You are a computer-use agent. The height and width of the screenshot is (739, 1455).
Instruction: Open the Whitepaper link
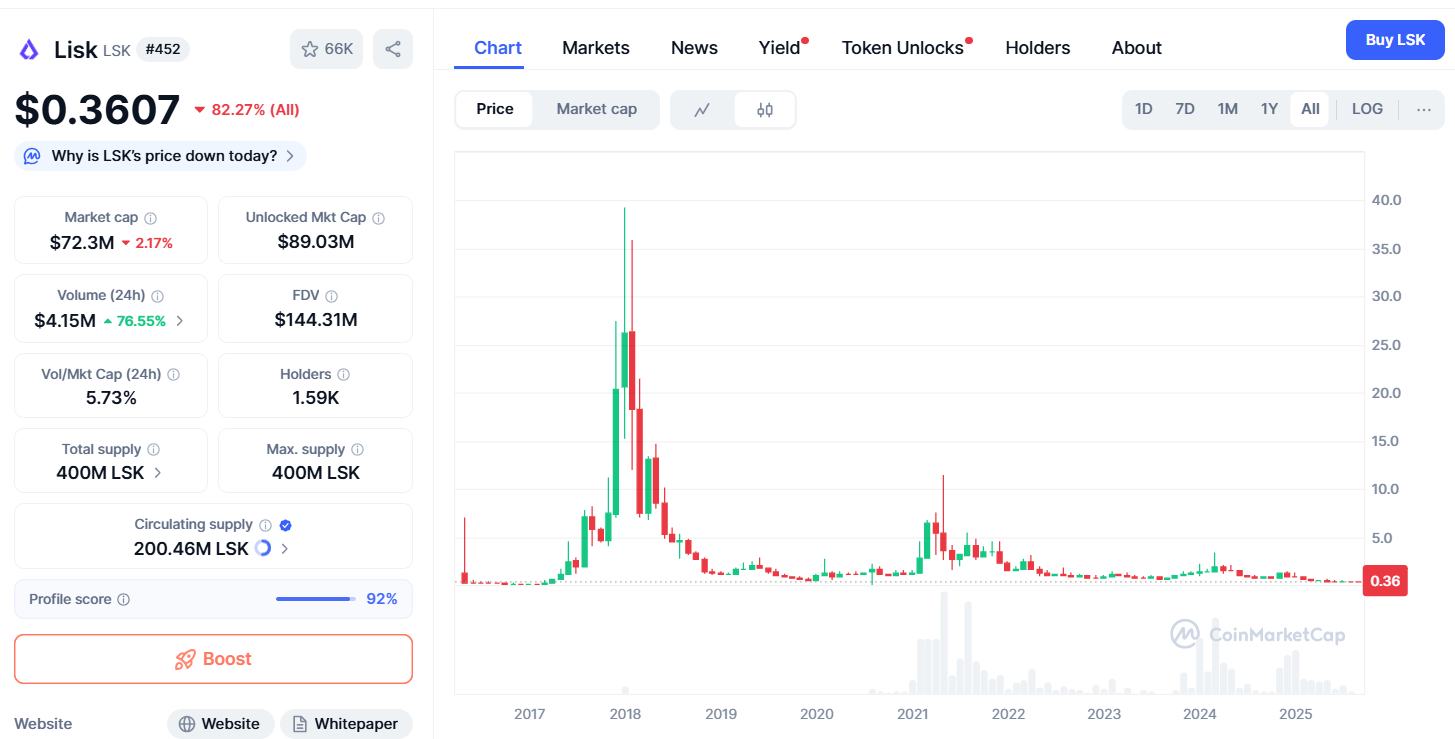tap(346, 724)
